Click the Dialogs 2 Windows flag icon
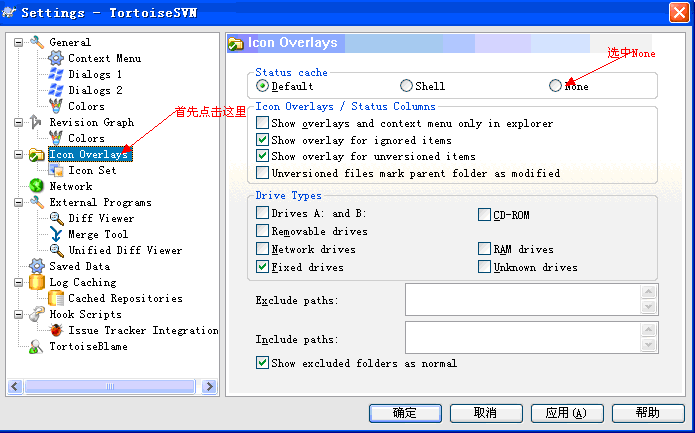This screenshot has height=433, width=695. (x=56, y=90)
